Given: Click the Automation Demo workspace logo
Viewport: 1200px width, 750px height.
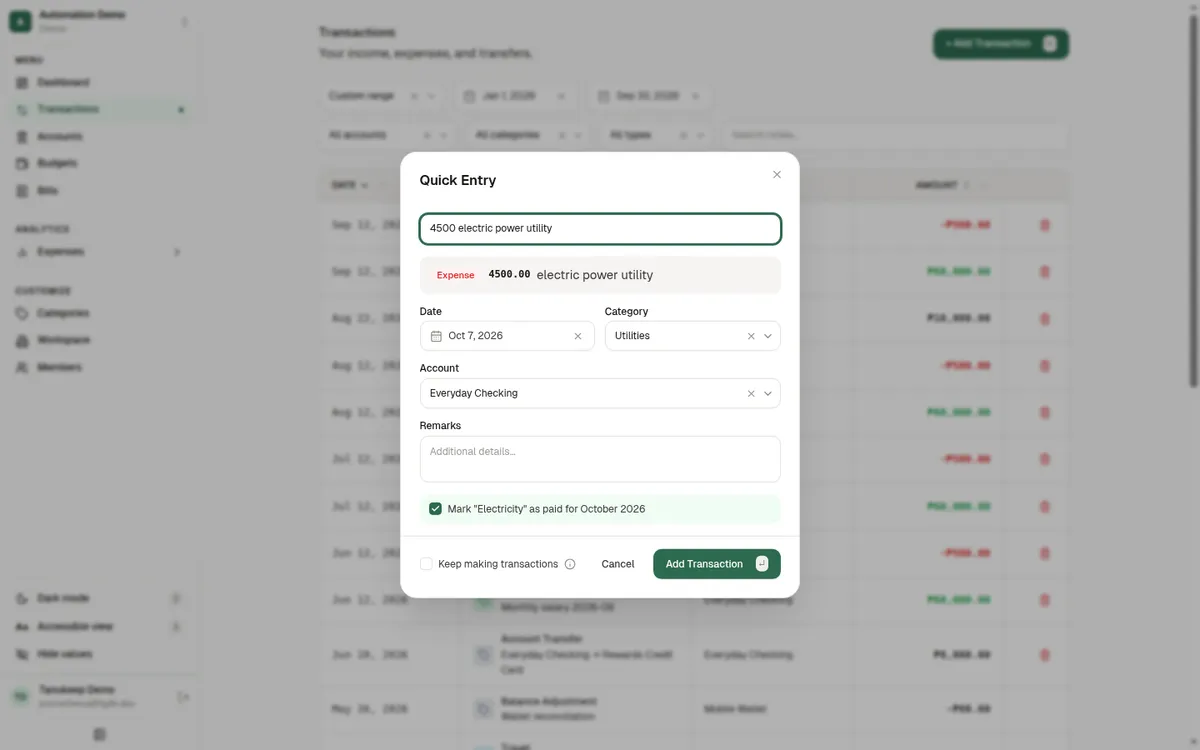Looking at the screenshot, I should pyautogui.click(x=20, y=22).
